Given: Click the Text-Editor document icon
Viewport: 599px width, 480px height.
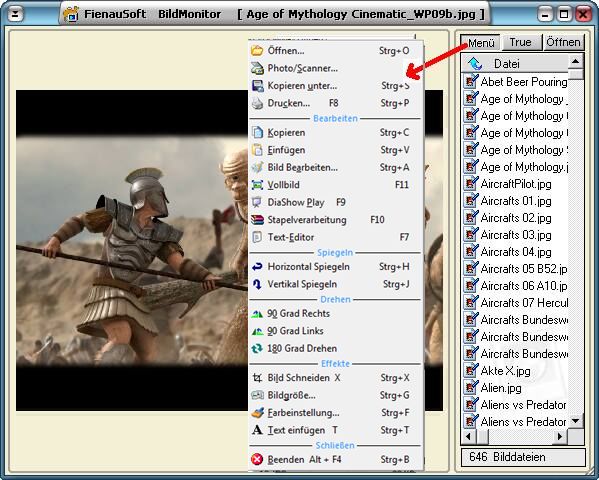Looking at the screenshot, I should [x=257, y=237].
